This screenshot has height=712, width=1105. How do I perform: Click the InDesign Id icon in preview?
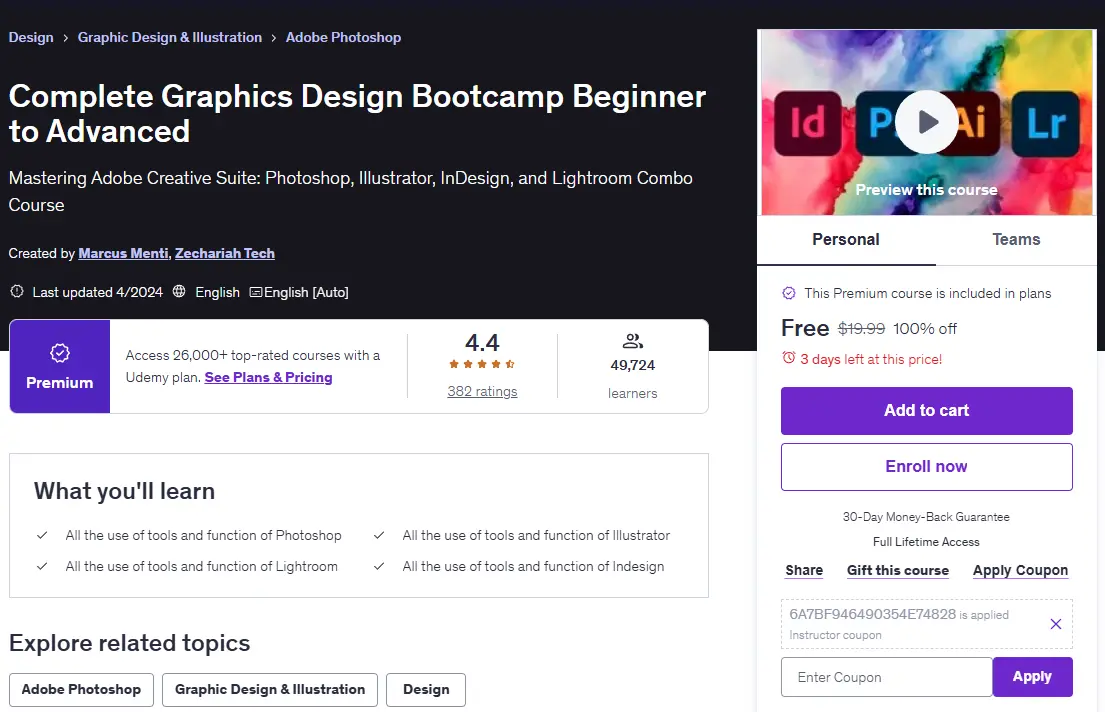click(808, 123)
